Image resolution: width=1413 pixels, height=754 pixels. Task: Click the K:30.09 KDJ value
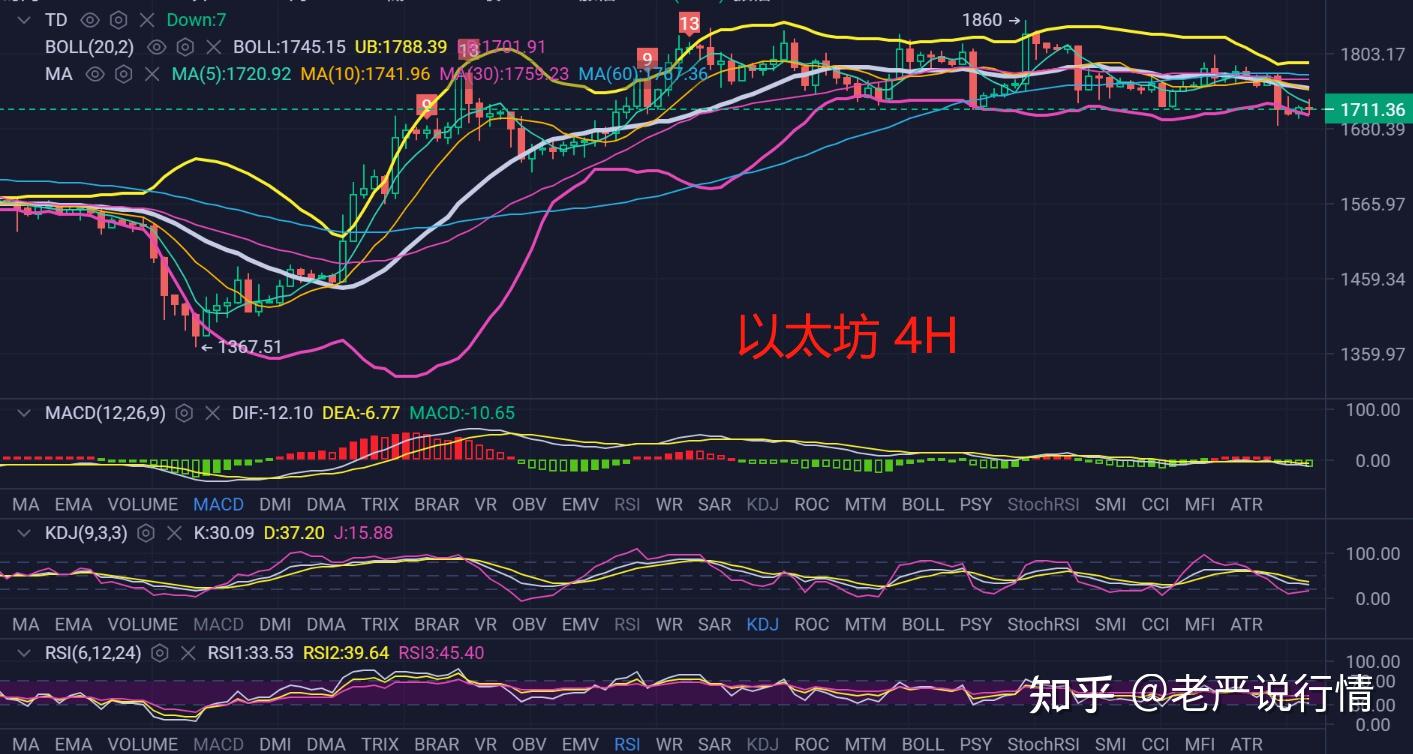[x=225, y=533]
